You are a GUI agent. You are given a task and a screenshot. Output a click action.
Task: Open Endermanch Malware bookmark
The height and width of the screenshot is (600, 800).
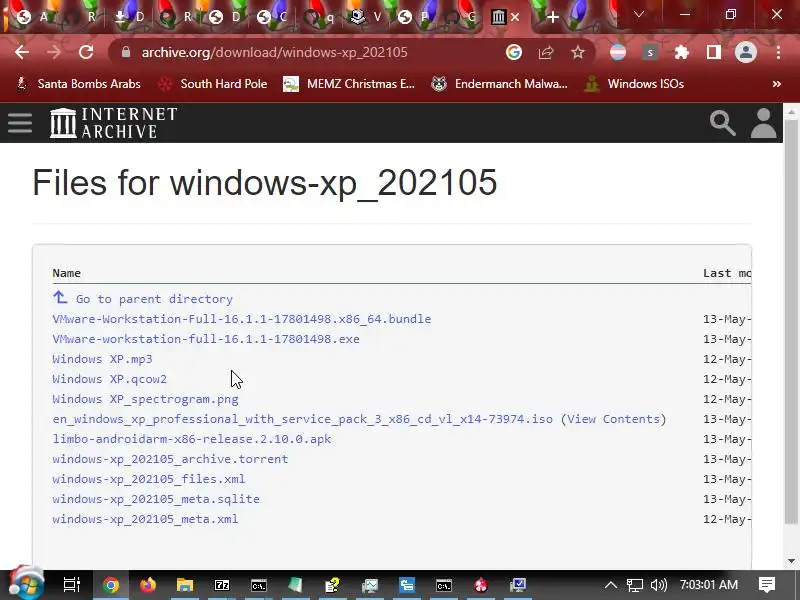pyautogui.click(x=499, y=84)
